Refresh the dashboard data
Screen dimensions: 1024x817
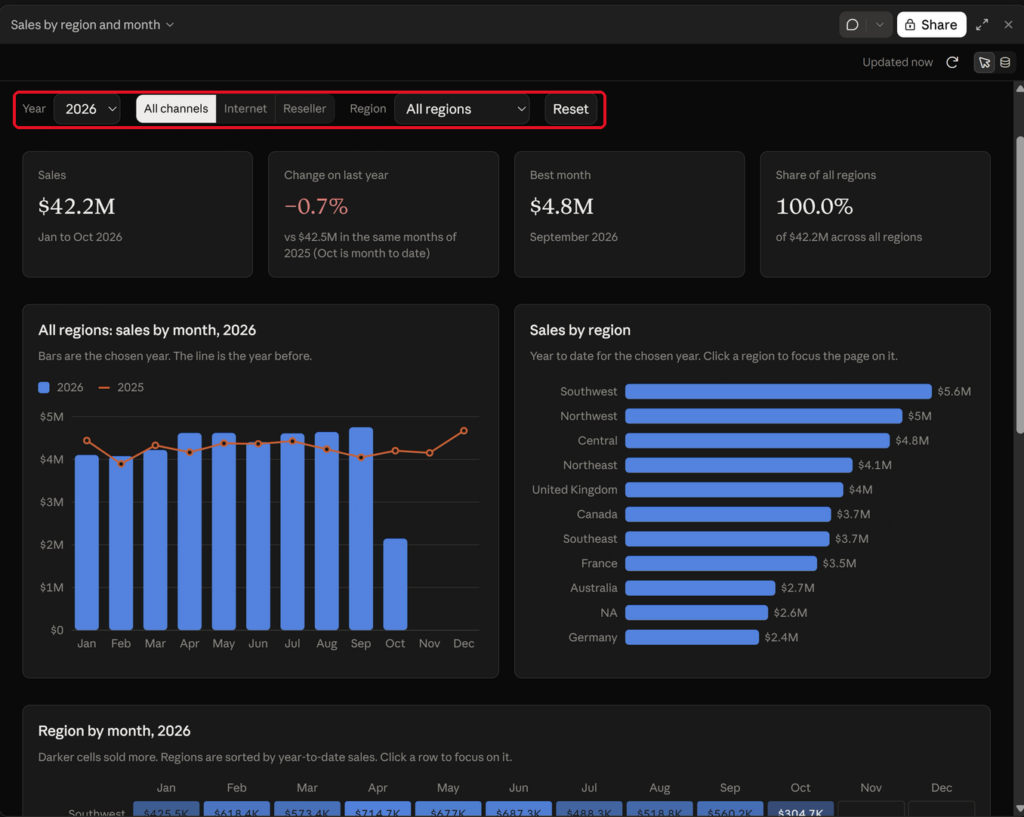tap(952, 62)
